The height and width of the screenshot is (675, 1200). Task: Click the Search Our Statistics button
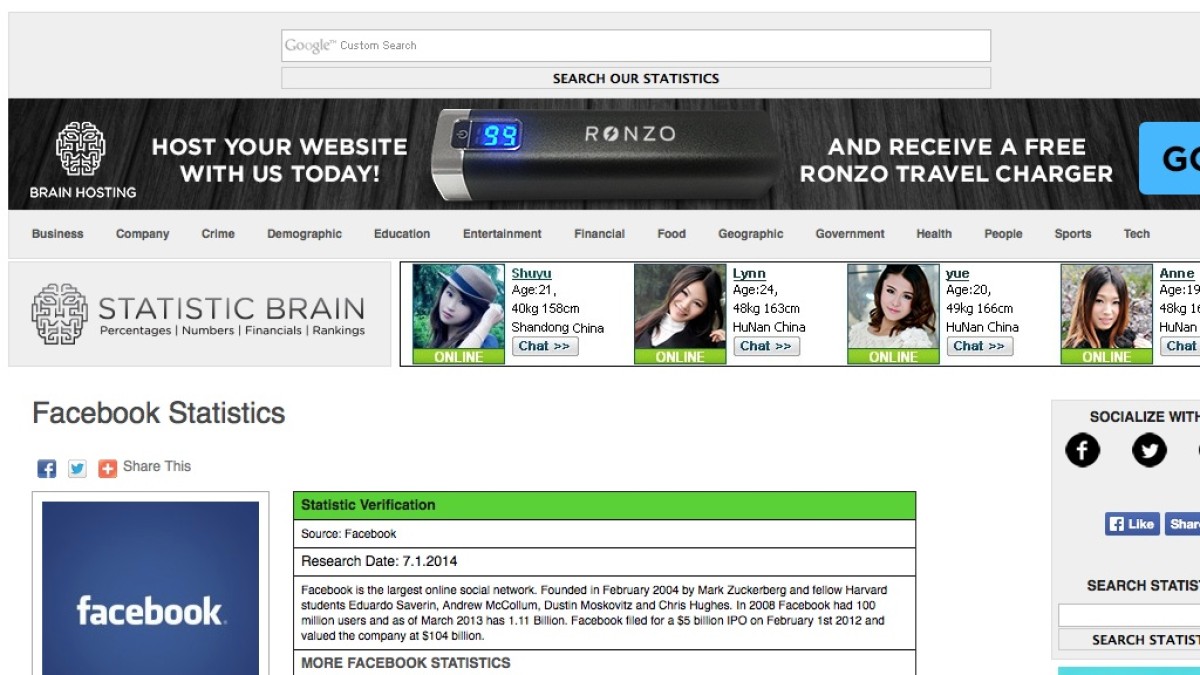tap(636, 78)
